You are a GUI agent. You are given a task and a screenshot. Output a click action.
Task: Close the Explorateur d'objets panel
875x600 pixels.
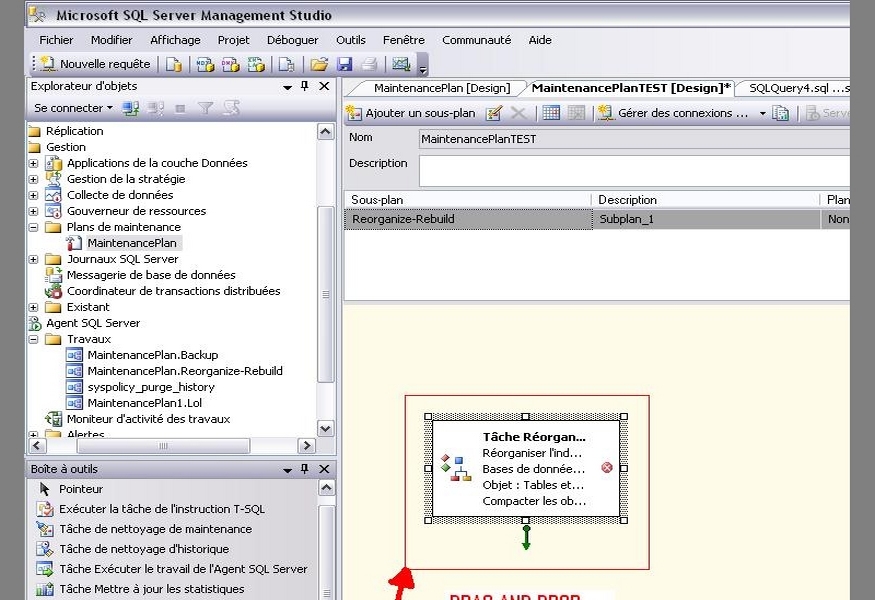[324, 86]
